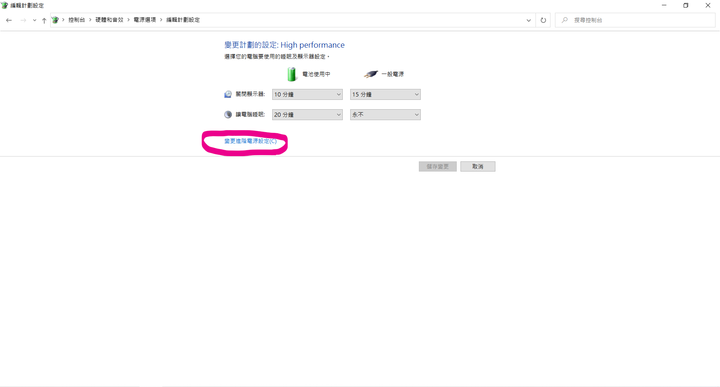
Task: Minimize the window
Action: pyautogui.click(x=664, y=6)
